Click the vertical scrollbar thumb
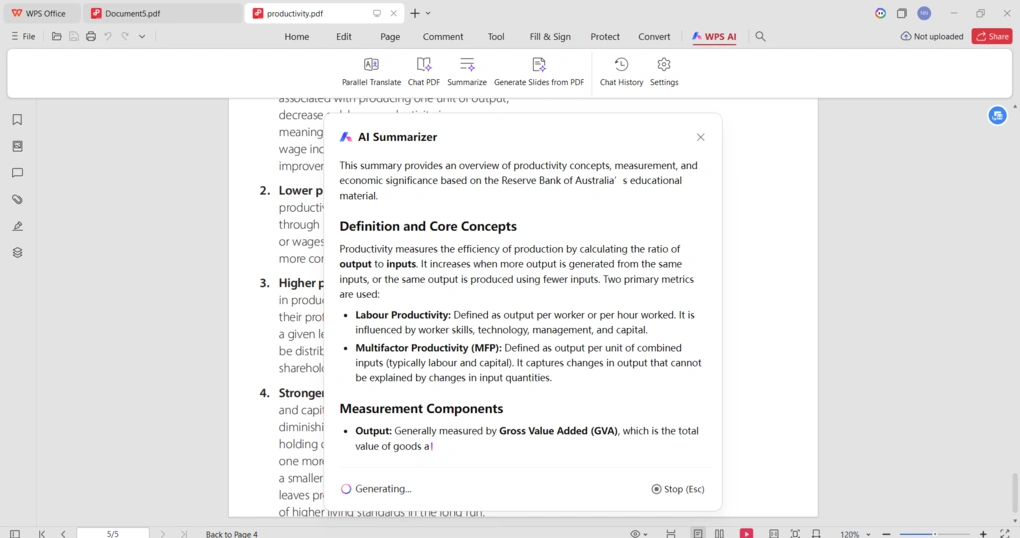The height and width of the screenshot is (538, 1020). (x=1015, y=493)
